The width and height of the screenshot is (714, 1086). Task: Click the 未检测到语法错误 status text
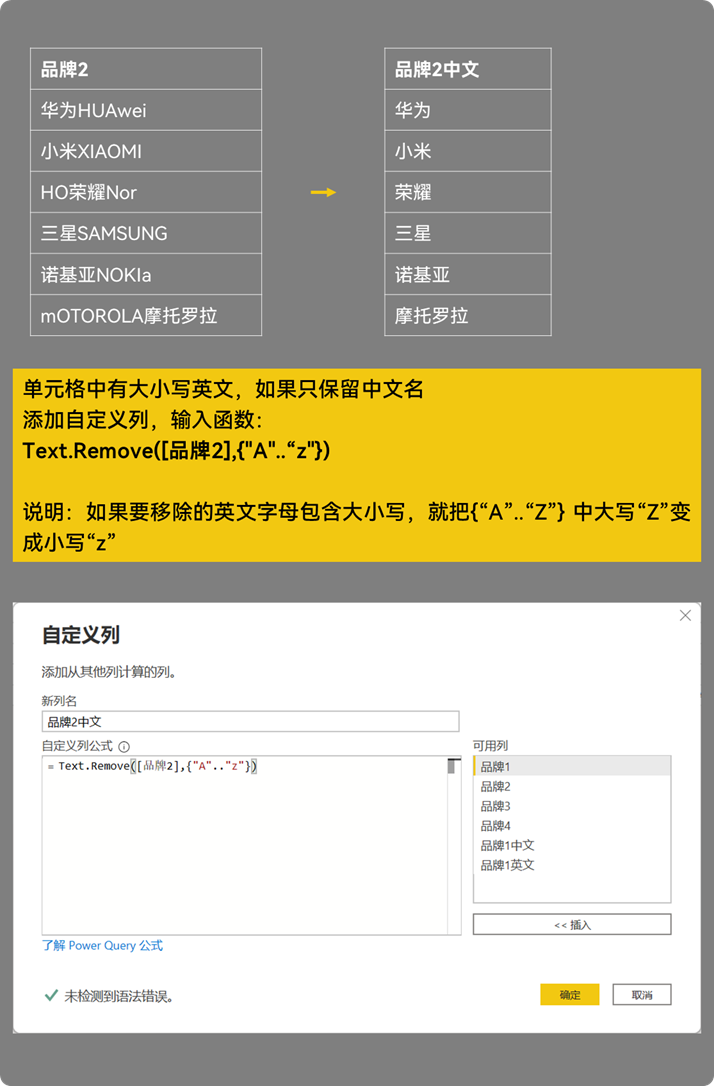point(119,996)
